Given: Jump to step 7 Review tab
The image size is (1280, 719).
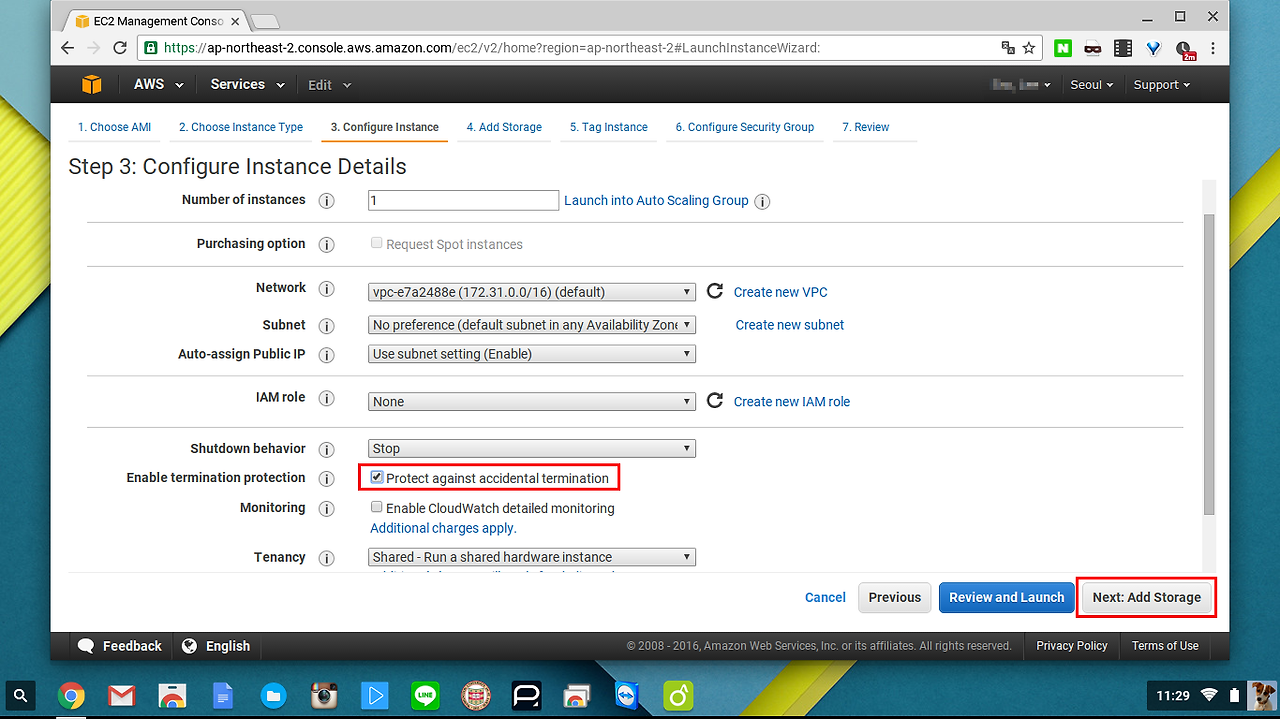Looking at the screenshot, I should click(866, 127).
